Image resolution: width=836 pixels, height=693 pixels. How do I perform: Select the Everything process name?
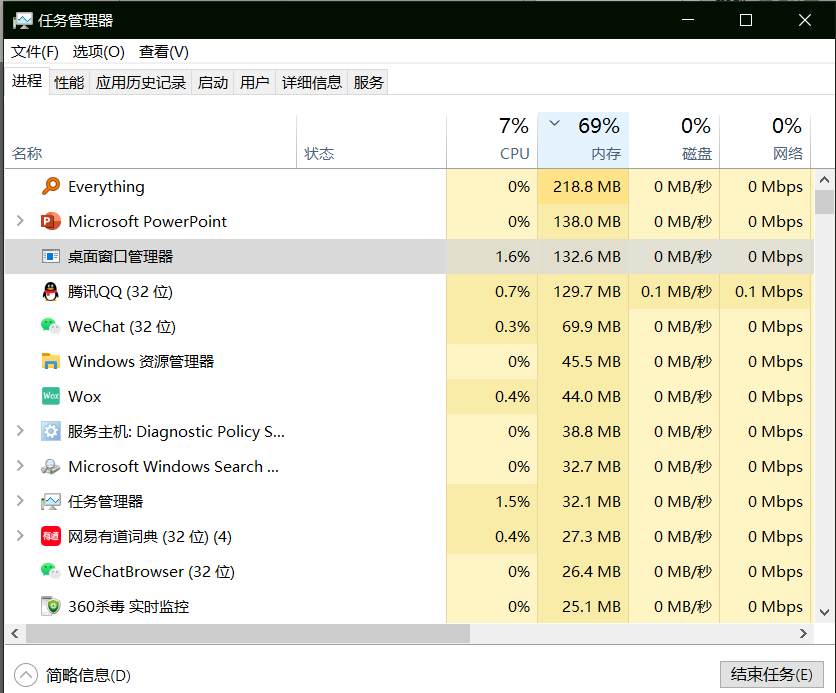tap(106, 187)
